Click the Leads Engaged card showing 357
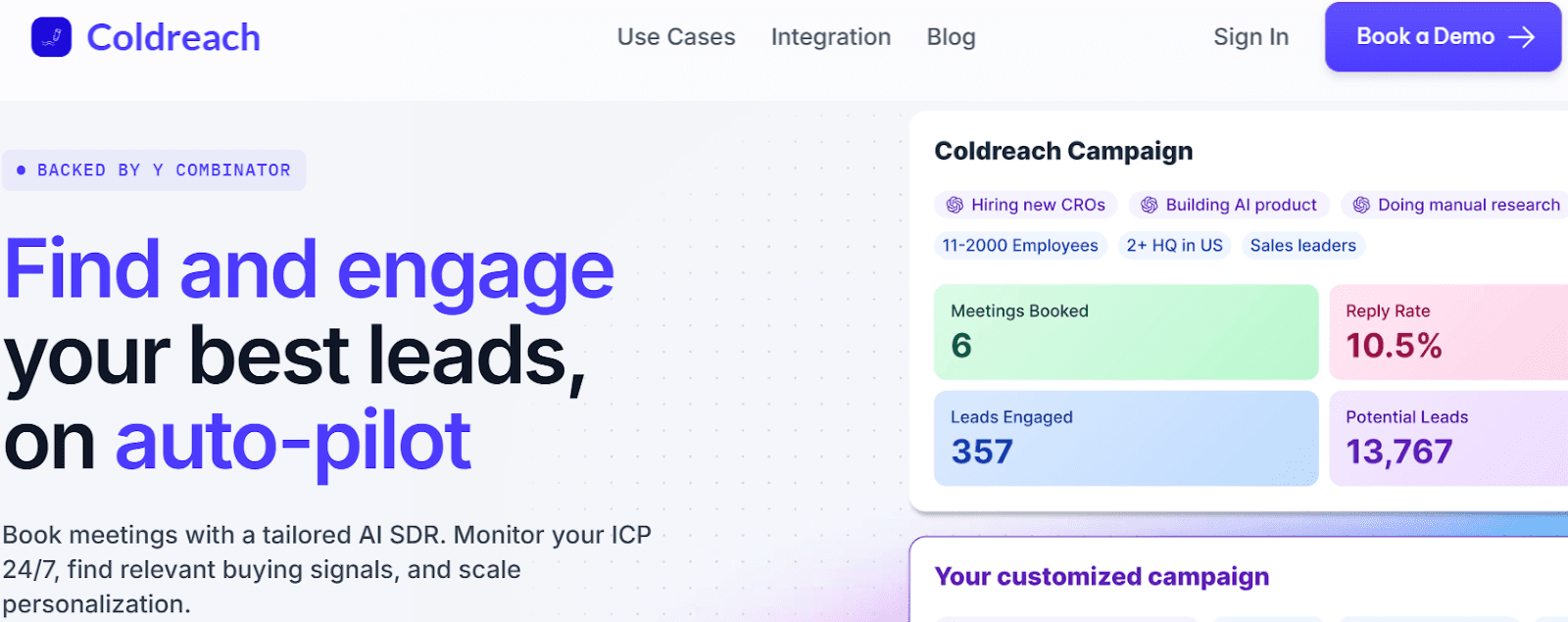1568x622 pixels. click(x=1125, y=437)
